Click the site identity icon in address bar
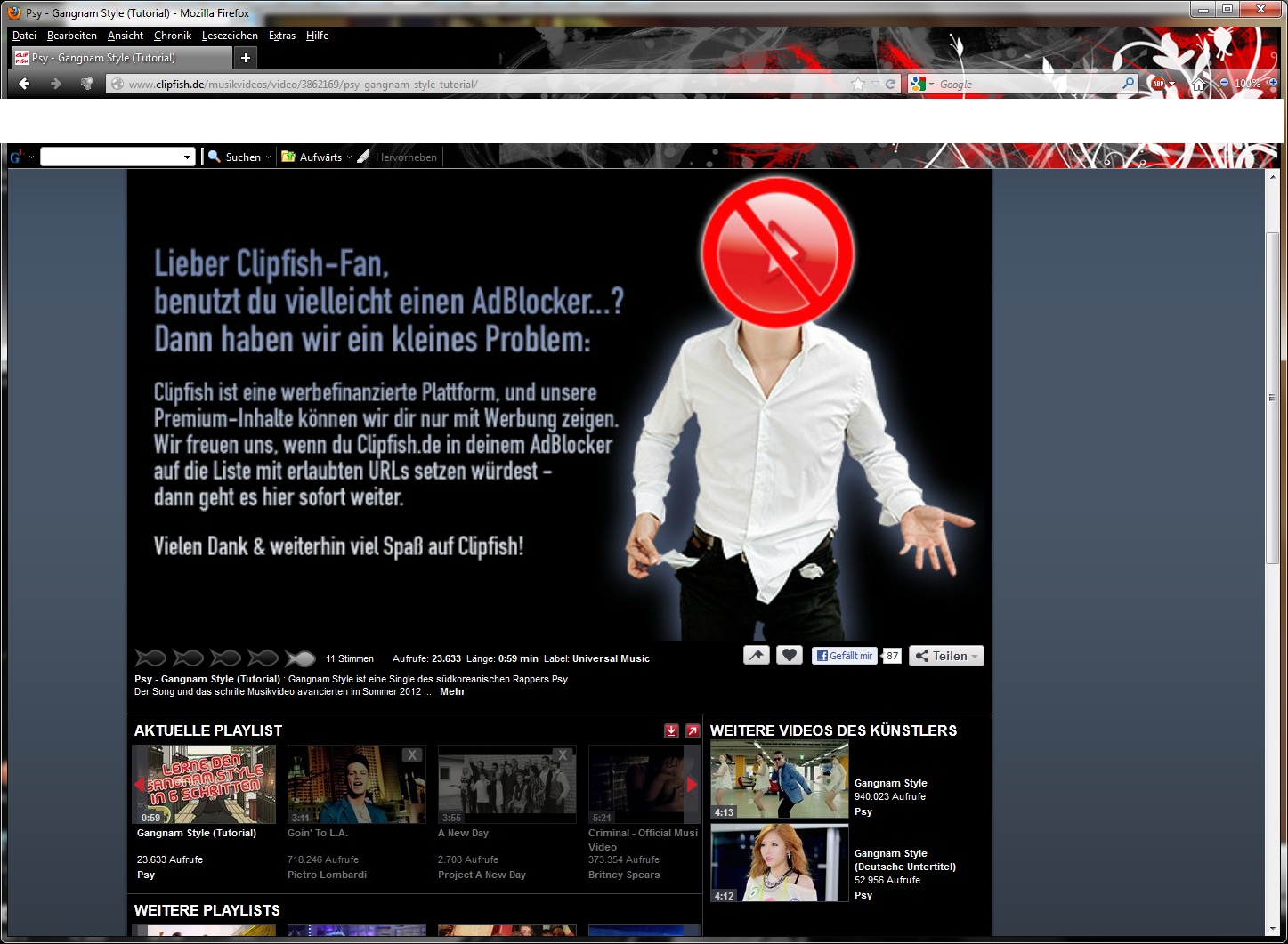 (117, 84)
